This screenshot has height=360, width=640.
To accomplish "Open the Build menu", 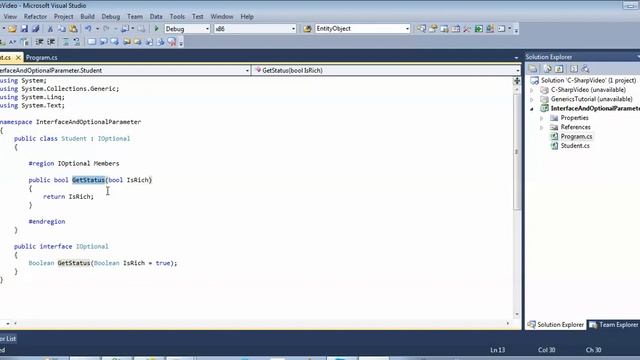I will tap(87, 17).
